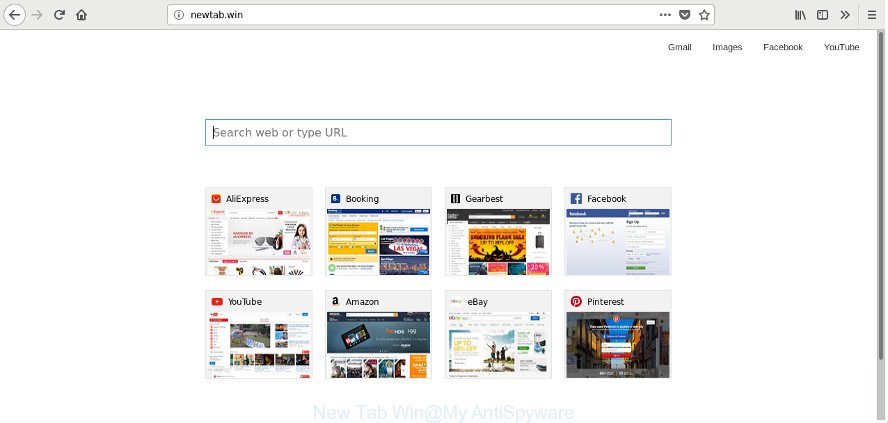Open the YouTube site thumbnail preview

[x=259, y=345]
